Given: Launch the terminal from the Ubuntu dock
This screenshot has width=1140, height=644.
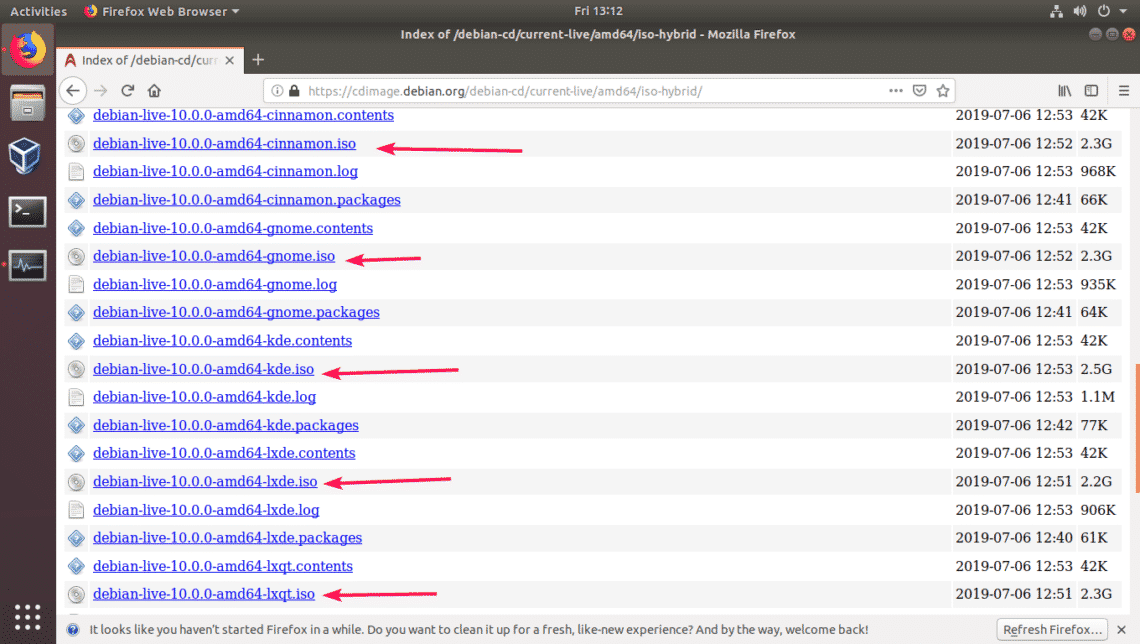Looking at the screenshot, I should (x=27, y=211).
